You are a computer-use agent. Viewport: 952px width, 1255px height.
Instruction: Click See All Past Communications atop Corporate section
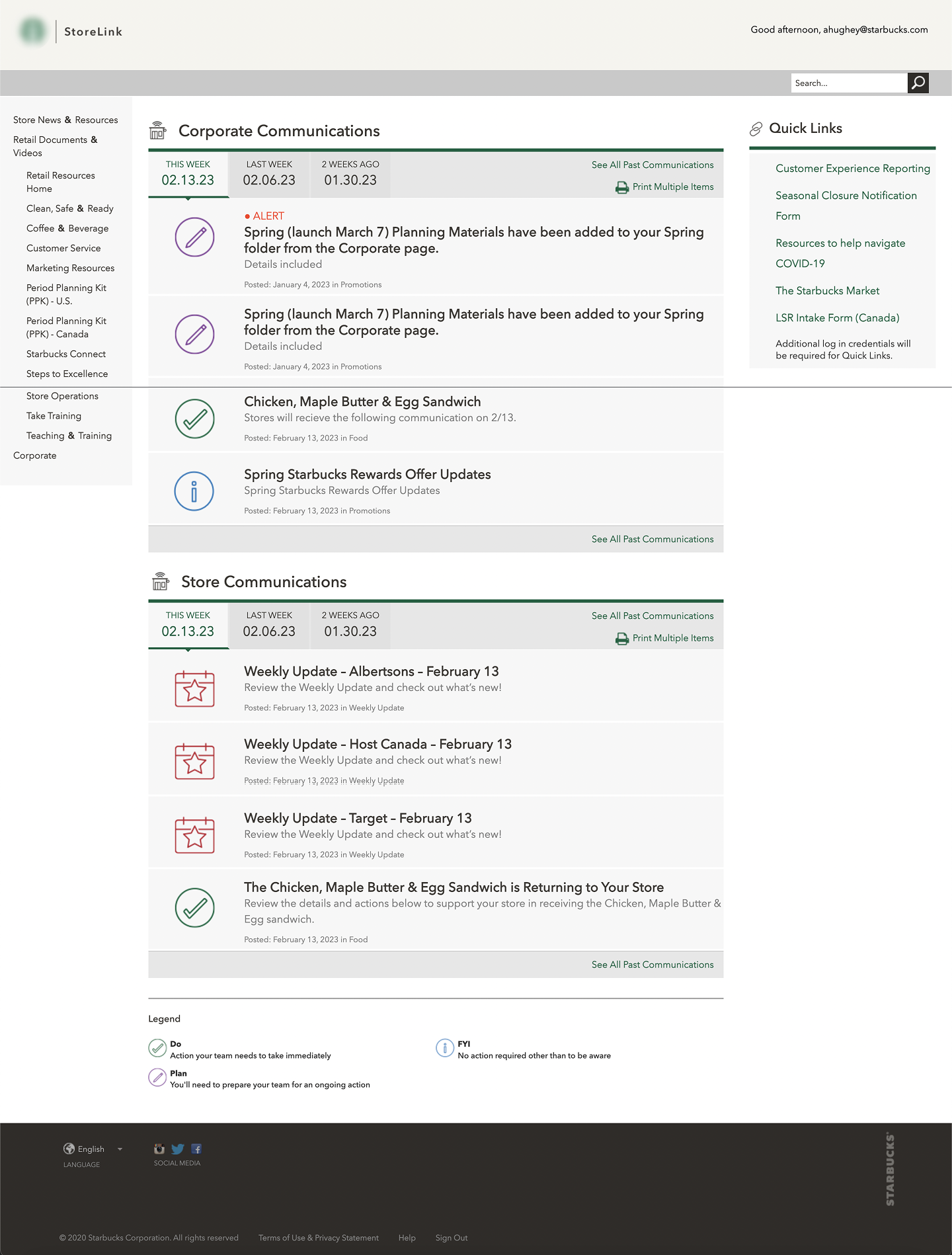coord(653,165)
